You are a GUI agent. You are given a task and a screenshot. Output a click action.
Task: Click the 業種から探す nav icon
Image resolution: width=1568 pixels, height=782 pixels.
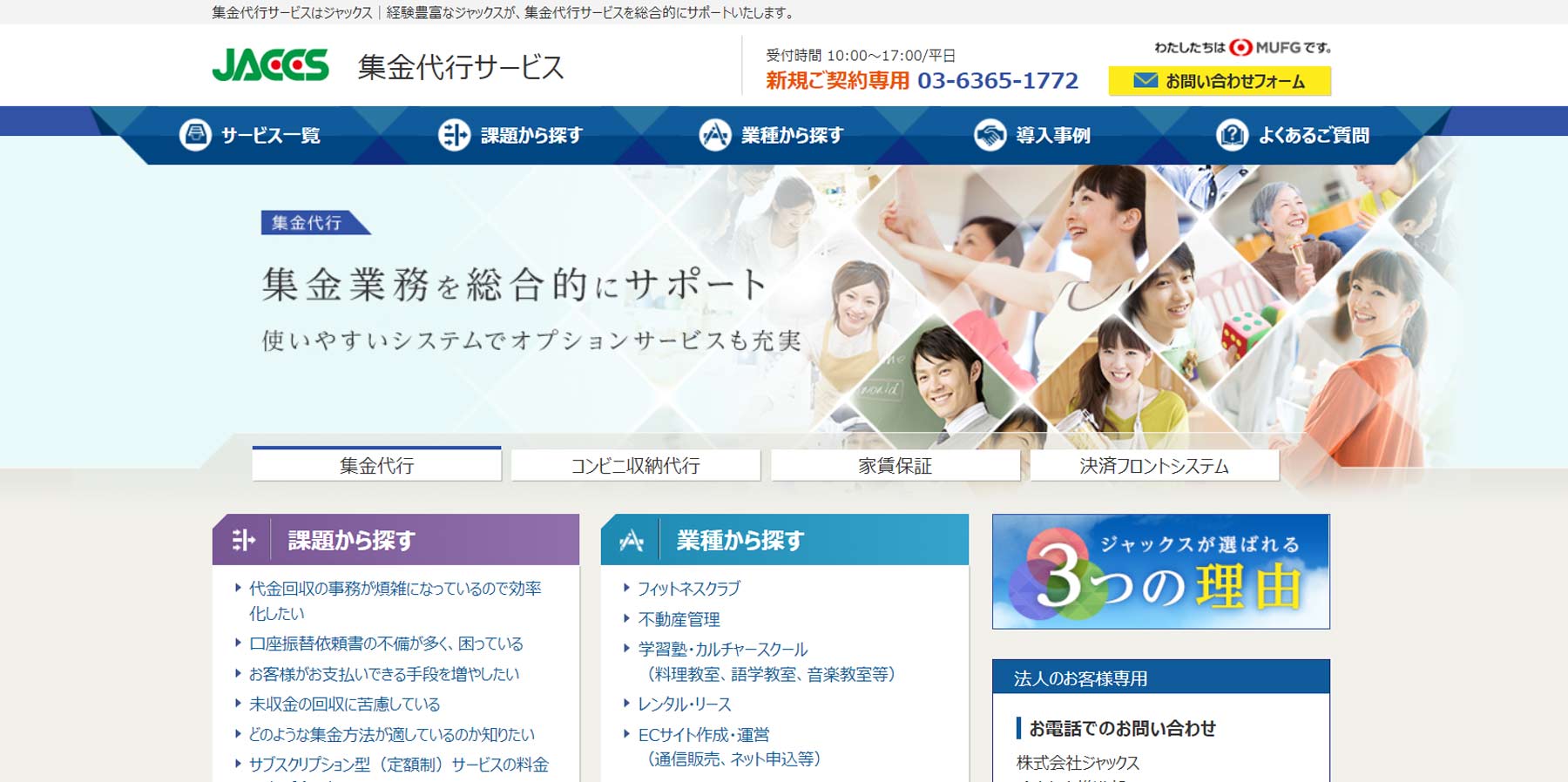[x=715, y=135]
